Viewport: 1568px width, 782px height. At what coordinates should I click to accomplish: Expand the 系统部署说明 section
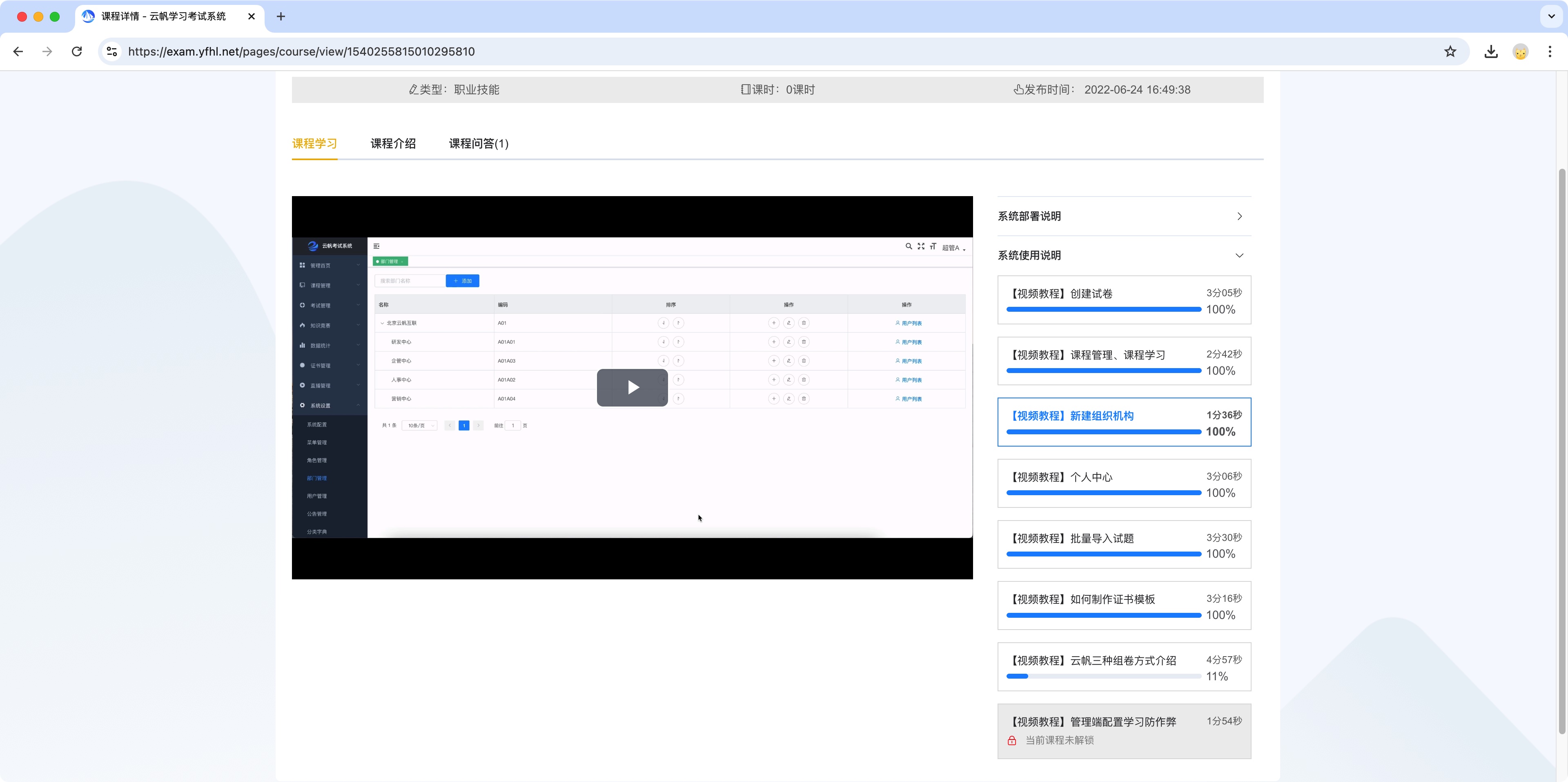pyautogui.click(x=1124, y=216)
